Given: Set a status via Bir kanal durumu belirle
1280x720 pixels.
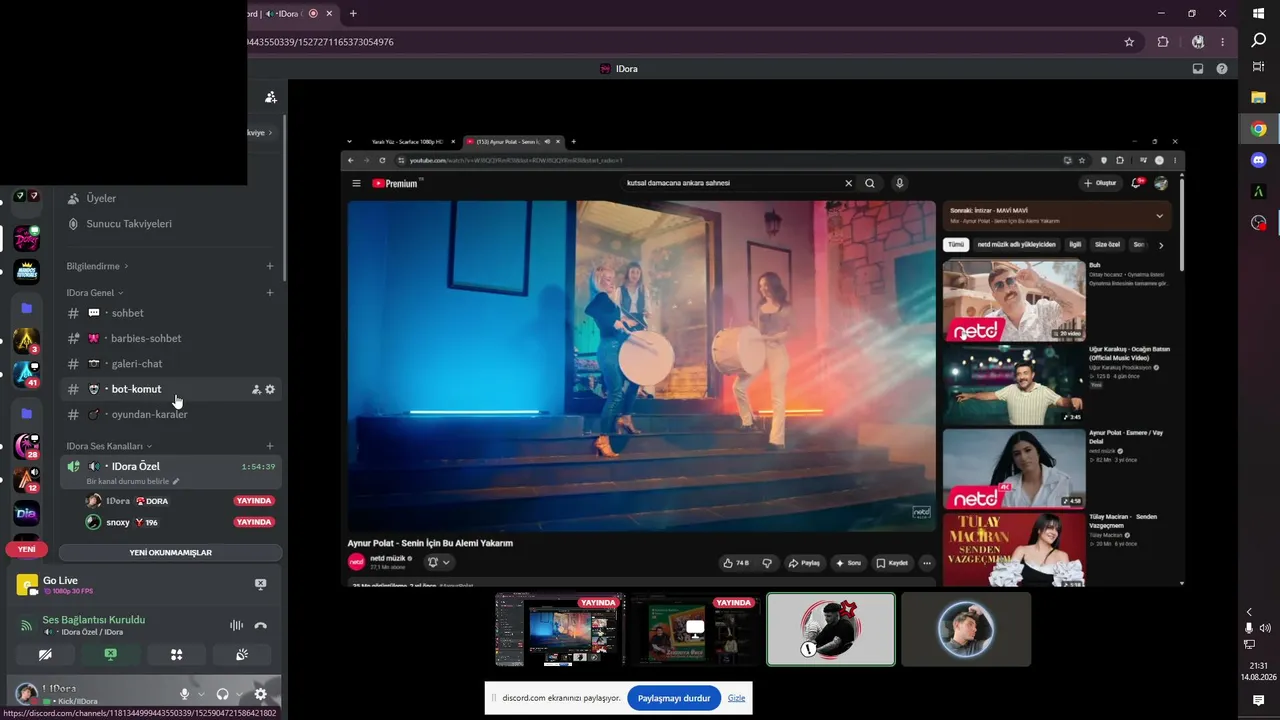Looking at the screenshot, I should click(133, 481).
